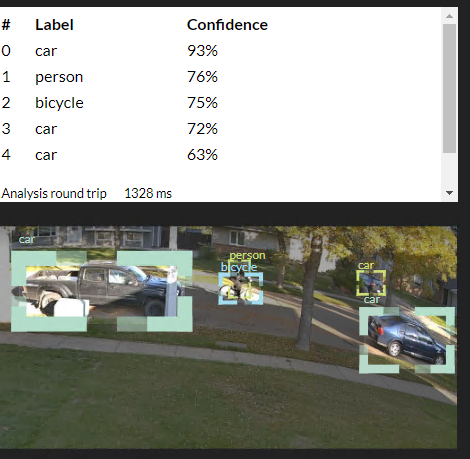Viewport: 470px width, 459px height.
Task: Click the bicycle label in the image
Action: 239,267
